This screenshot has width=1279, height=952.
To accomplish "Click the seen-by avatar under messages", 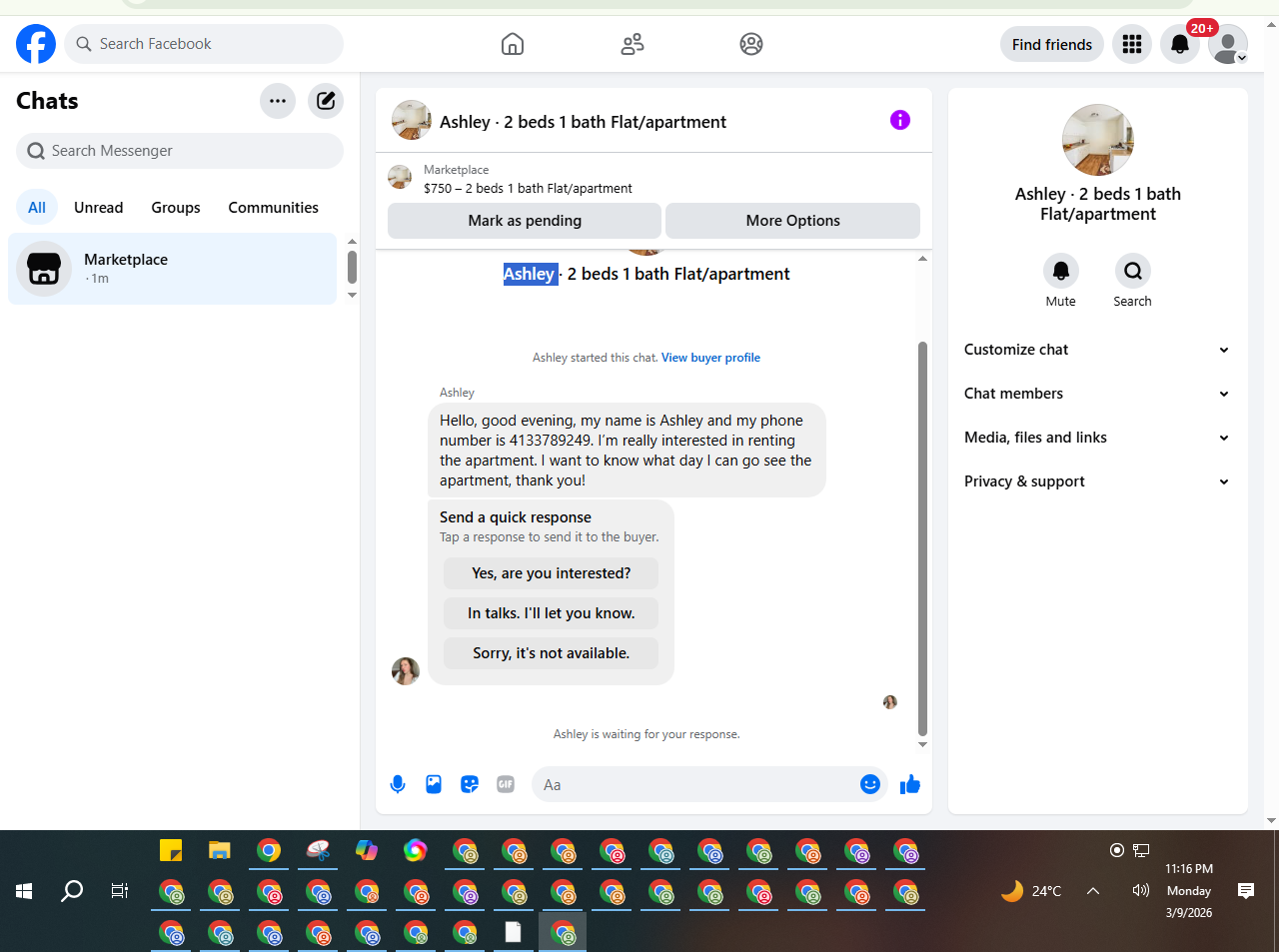I will click(x=890, y=702).
